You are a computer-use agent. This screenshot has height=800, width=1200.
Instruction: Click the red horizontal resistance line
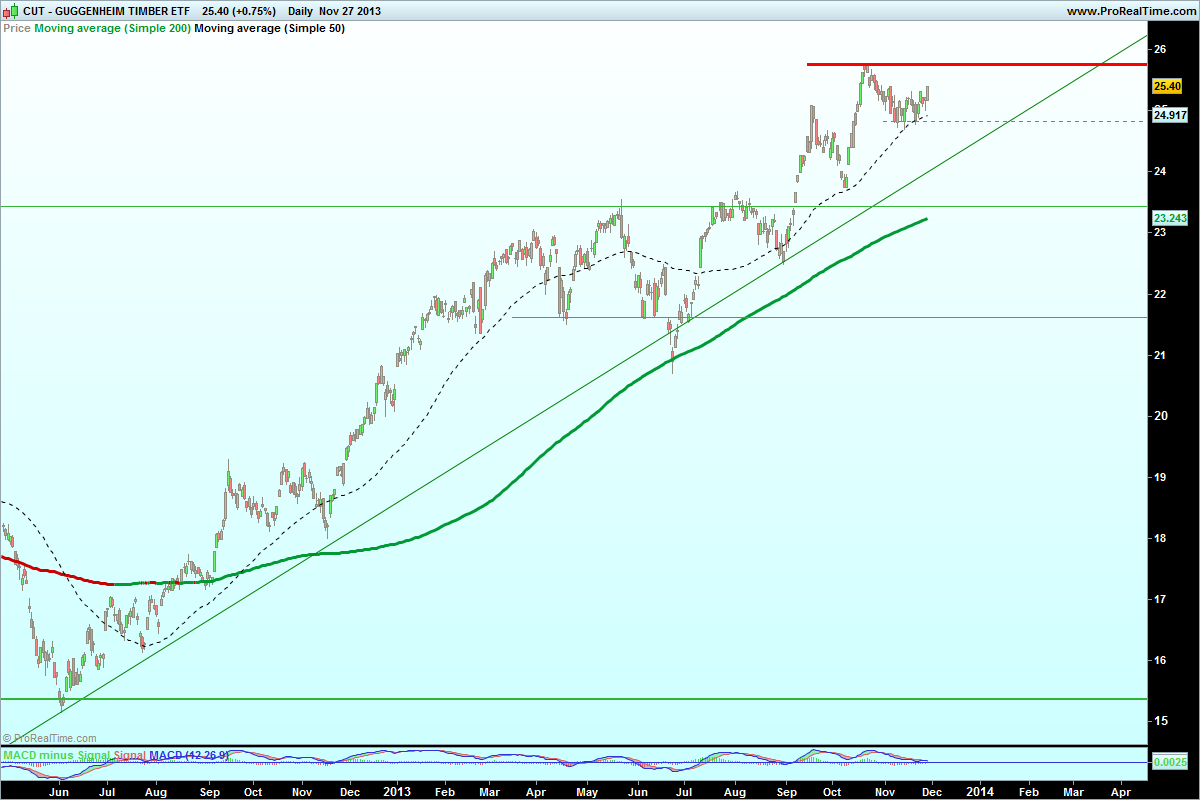976,64
